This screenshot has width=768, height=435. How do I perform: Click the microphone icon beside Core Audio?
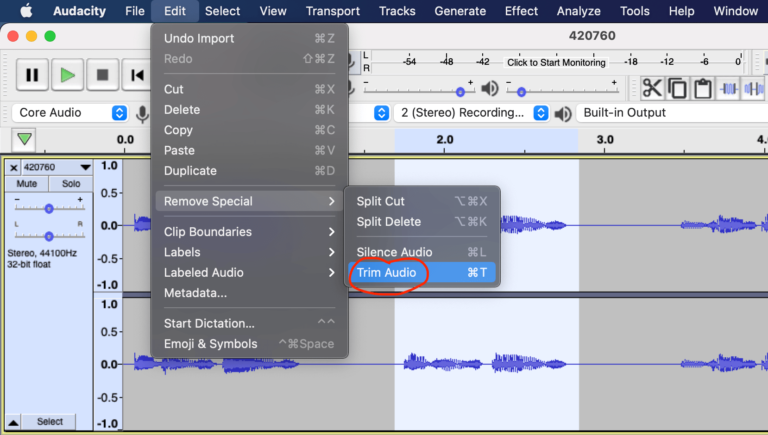tap(143, 114)
